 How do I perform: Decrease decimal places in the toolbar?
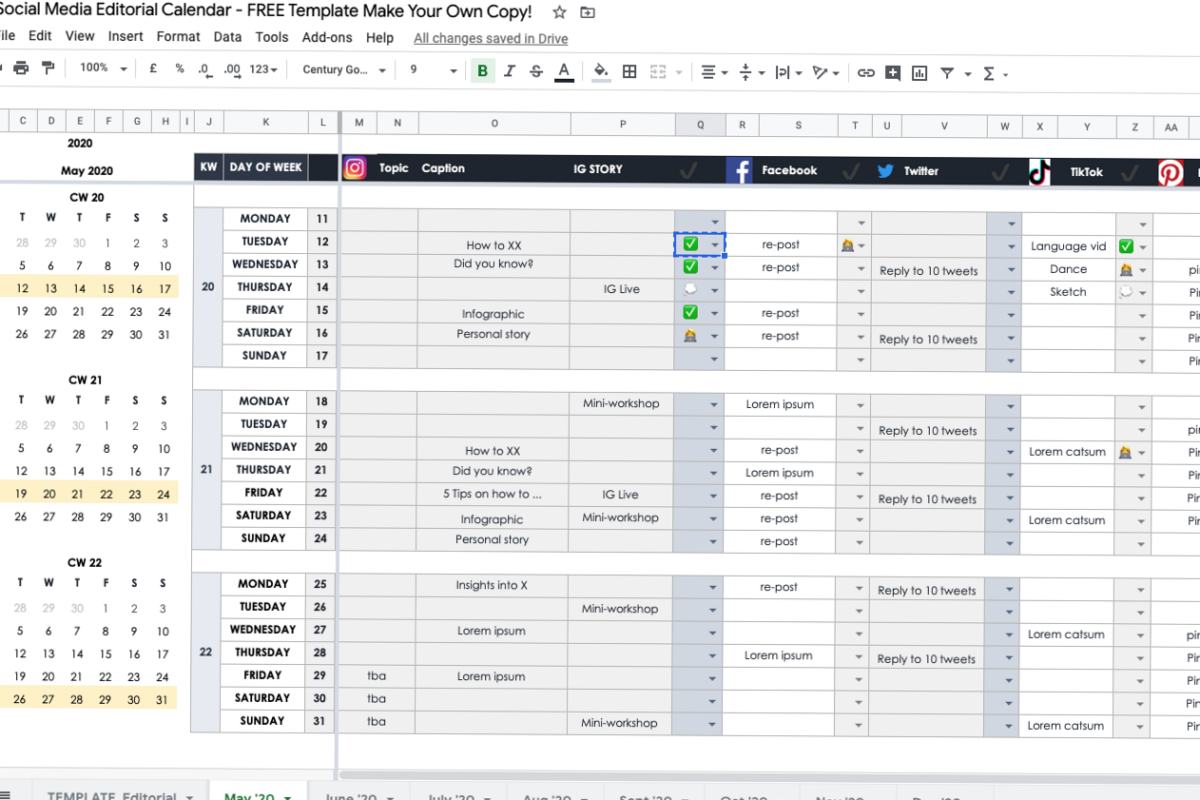(202, 71)
